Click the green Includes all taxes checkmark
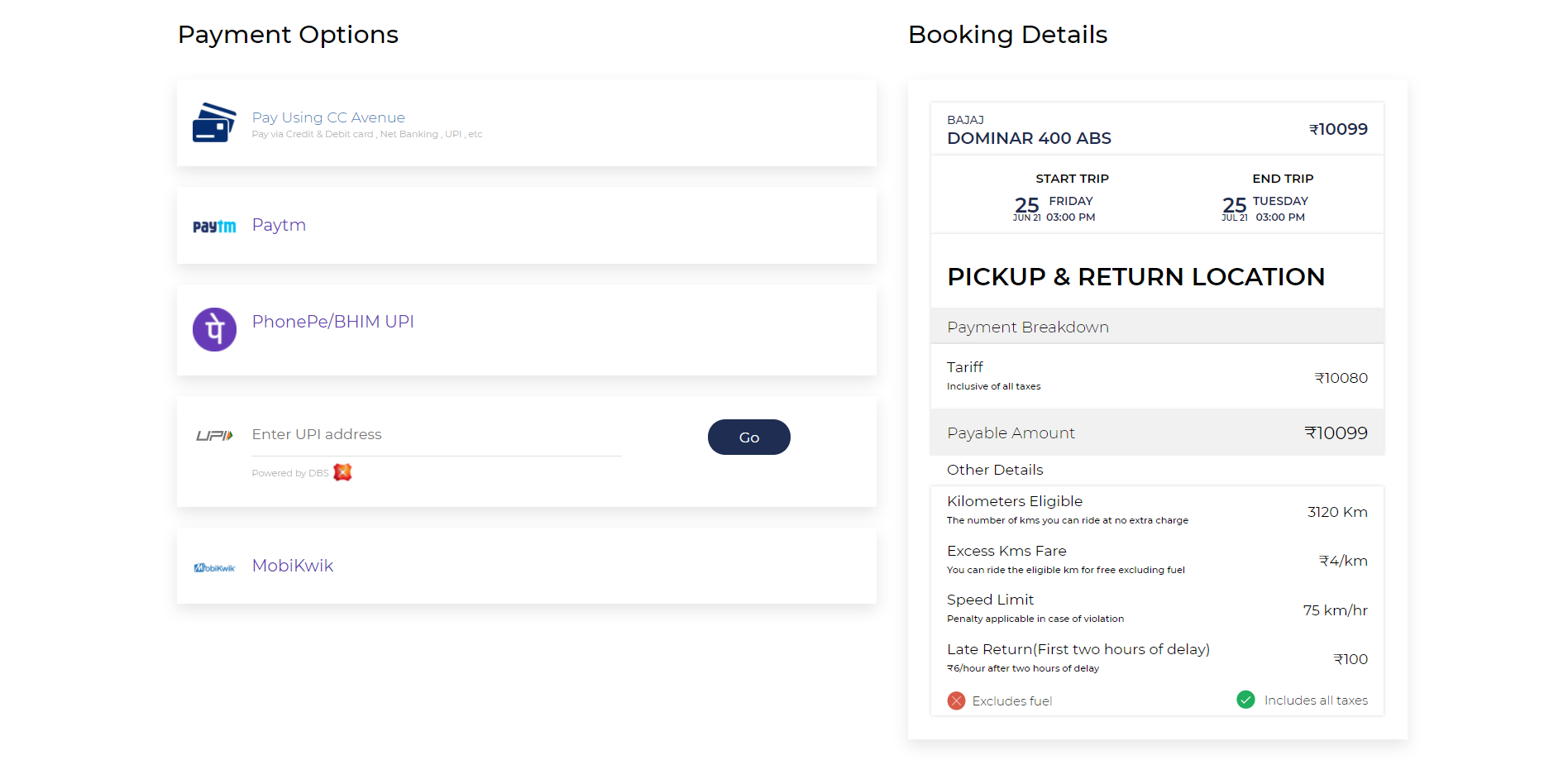The width and height of the screenshot is (1568, 765). [x=1245, y=700]
